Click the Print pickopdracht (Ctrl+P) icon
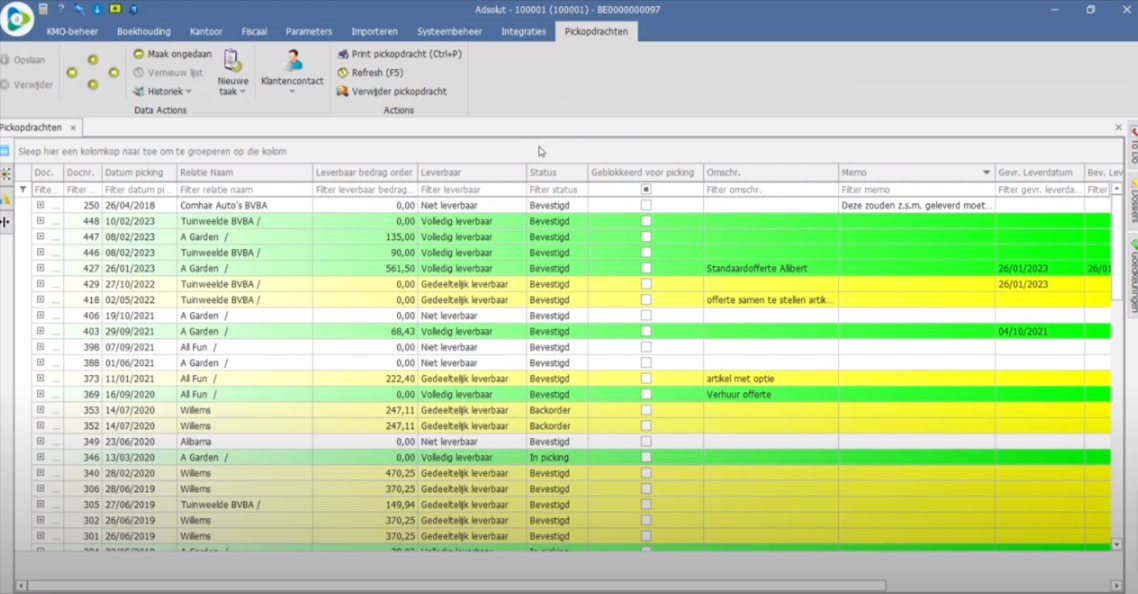 [x=343, y=54]
